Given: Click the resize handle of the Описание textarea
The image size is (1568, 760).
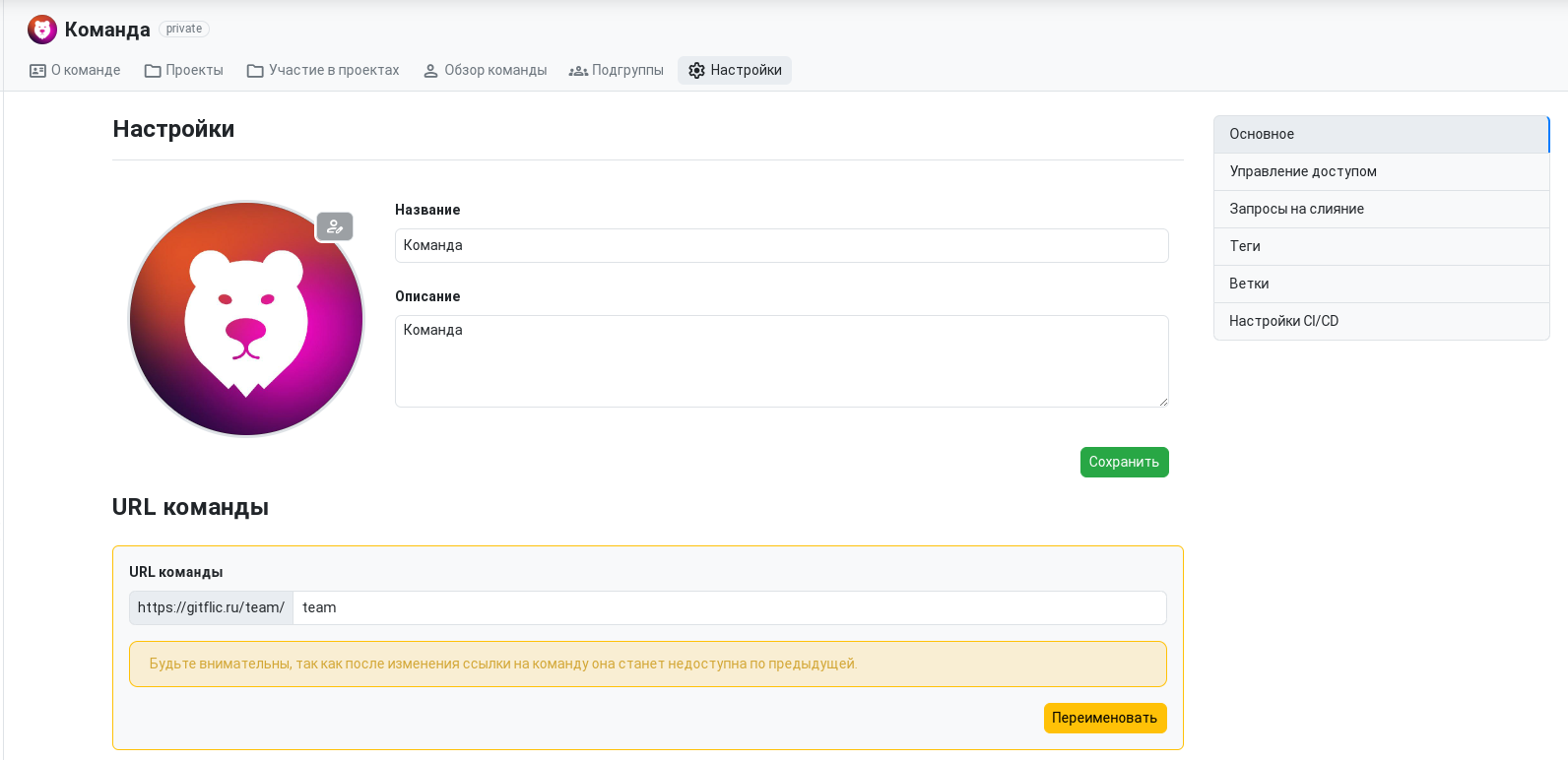Looking at the screenshot, I should [1163, 402].
